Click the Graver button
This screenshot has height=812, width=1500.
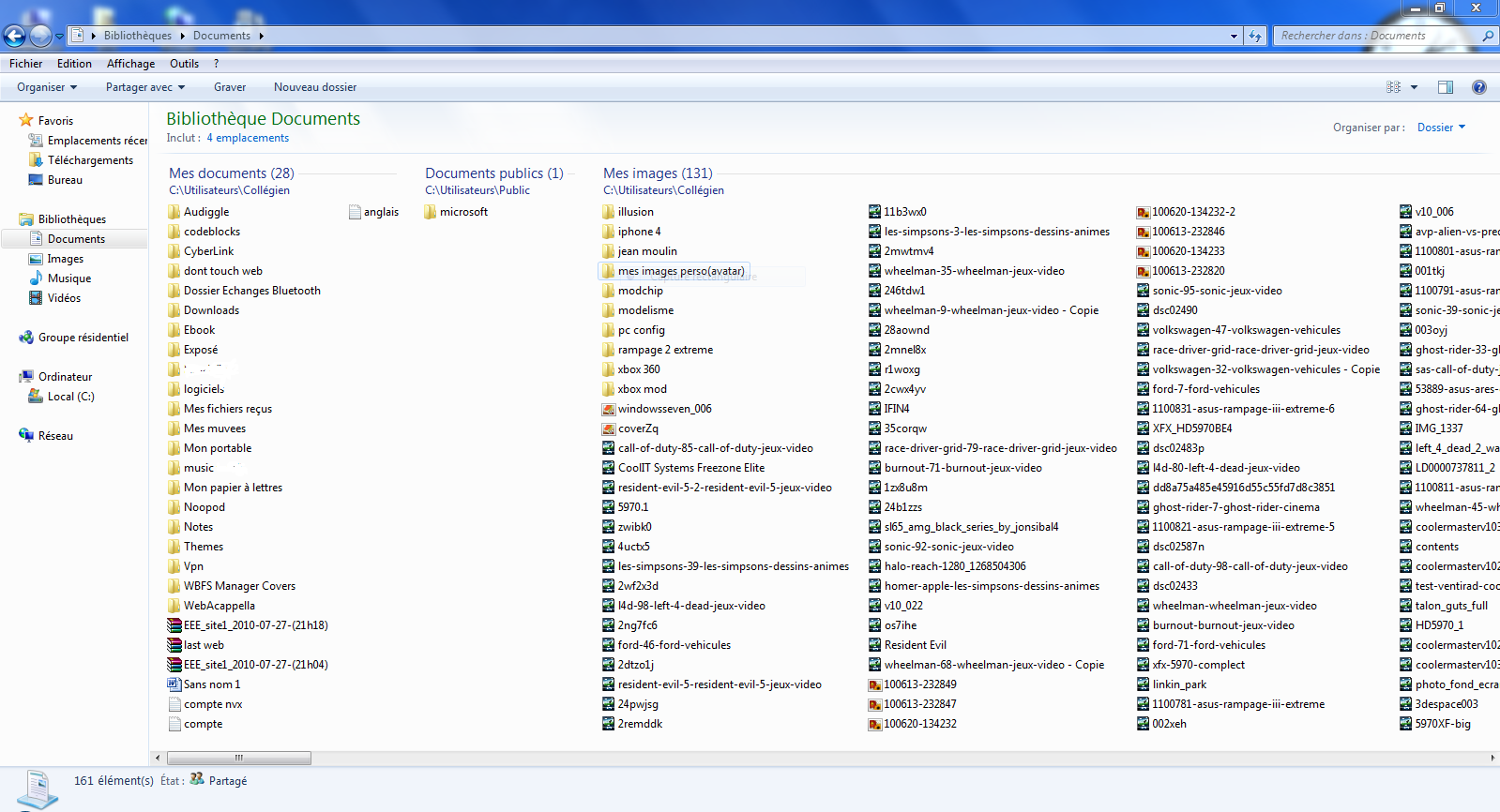click(229, 87)
